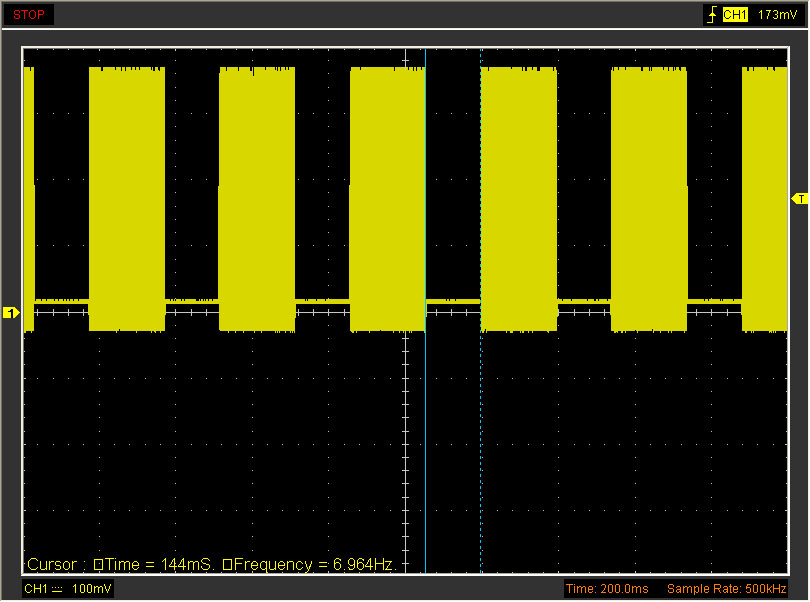Click the cursor Time = 144mS readout
Image resolution: width=810 pixels, height=602 pixels.
click(153, 564)
